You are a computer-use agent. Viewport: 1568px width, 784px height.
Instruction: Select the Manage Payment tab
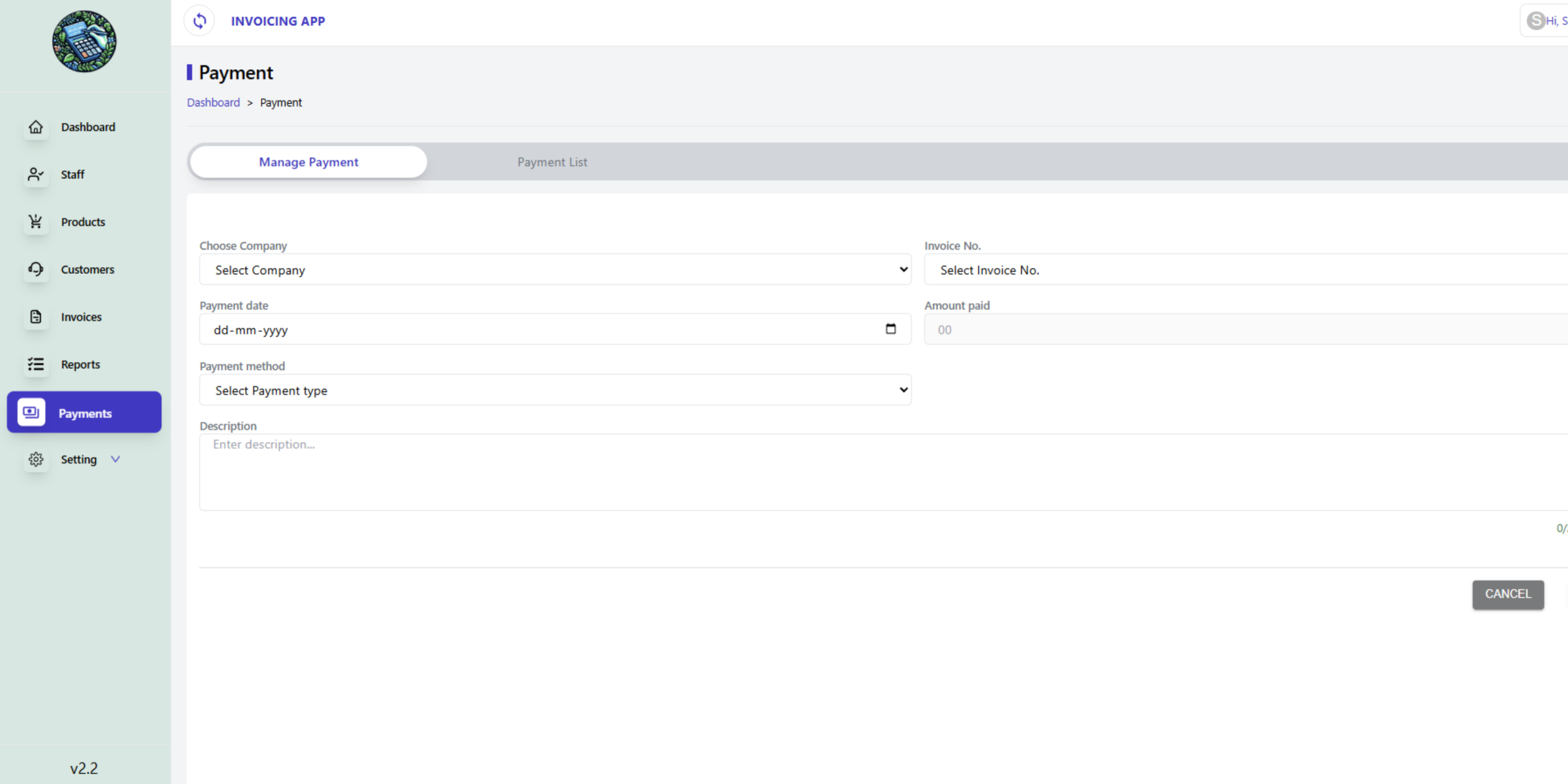tap(308, 162)
